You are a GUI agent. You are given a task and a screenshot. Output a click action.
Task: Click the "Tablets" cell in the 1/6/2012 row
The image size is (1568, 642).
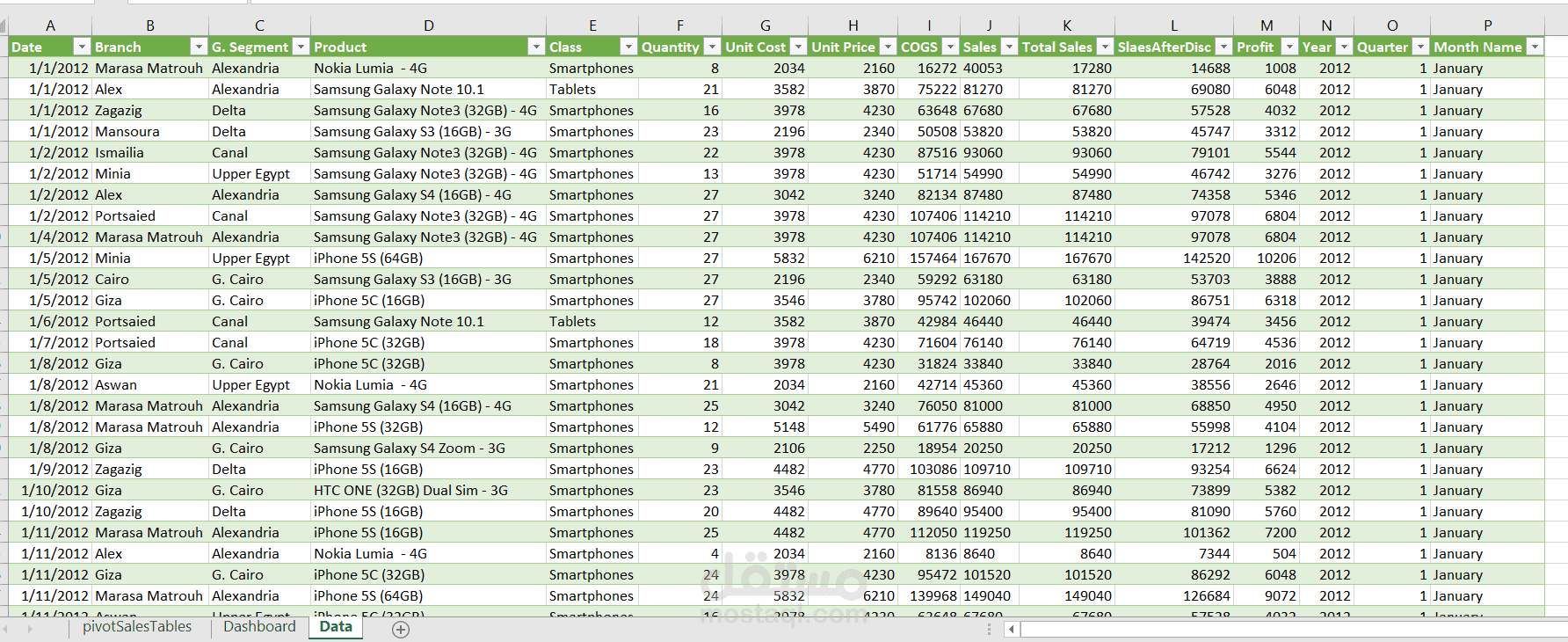(x=592, y=321)
